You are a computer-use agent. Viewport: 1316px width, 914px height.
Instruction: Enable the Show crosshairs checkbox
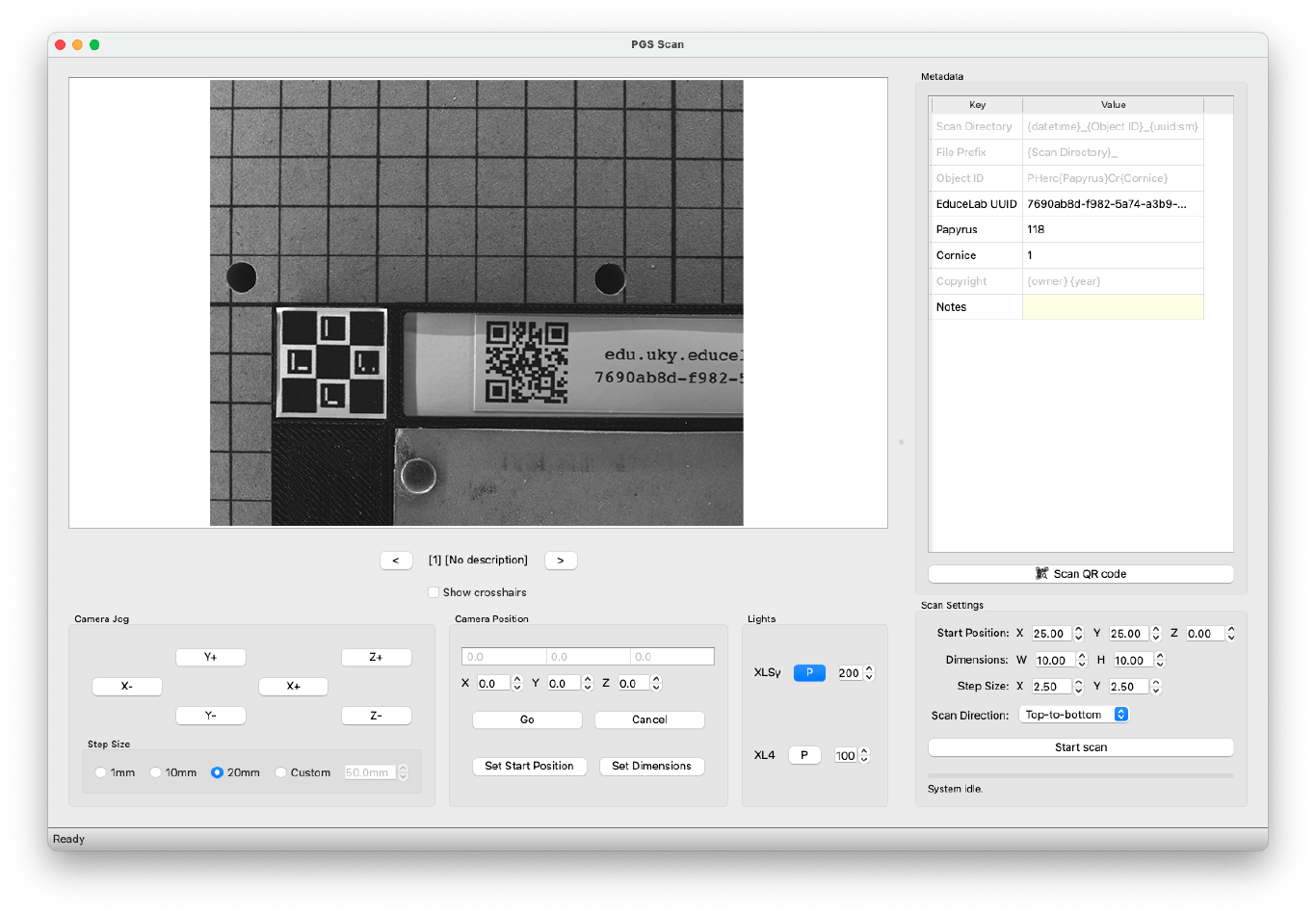click(x=434, y=592)
